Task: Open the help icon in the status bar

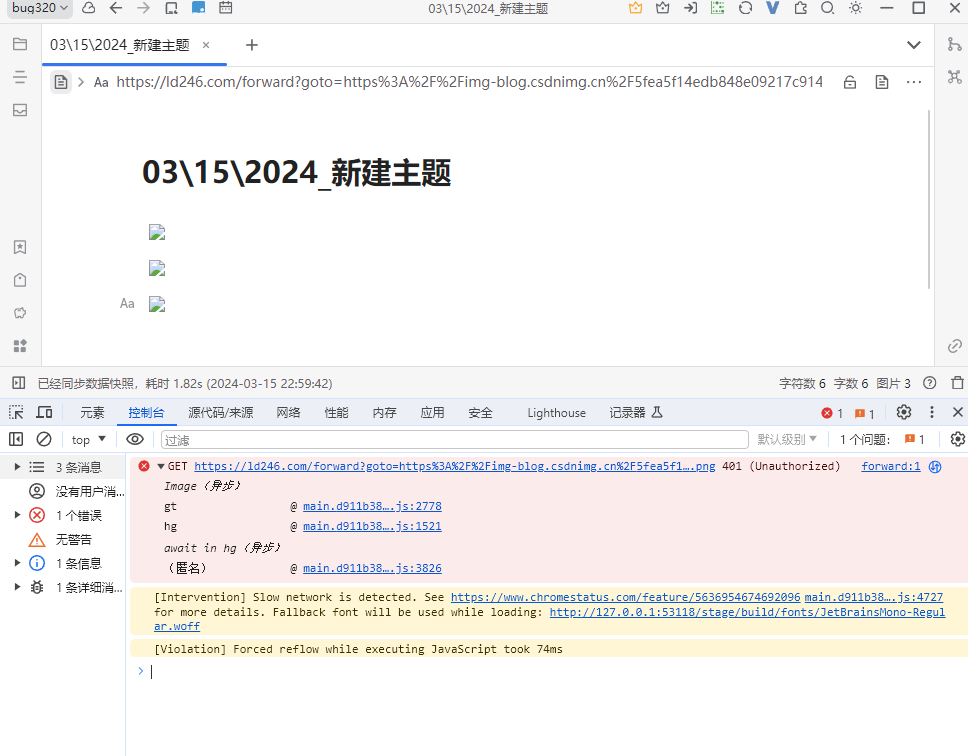Action: click(929, 383)
